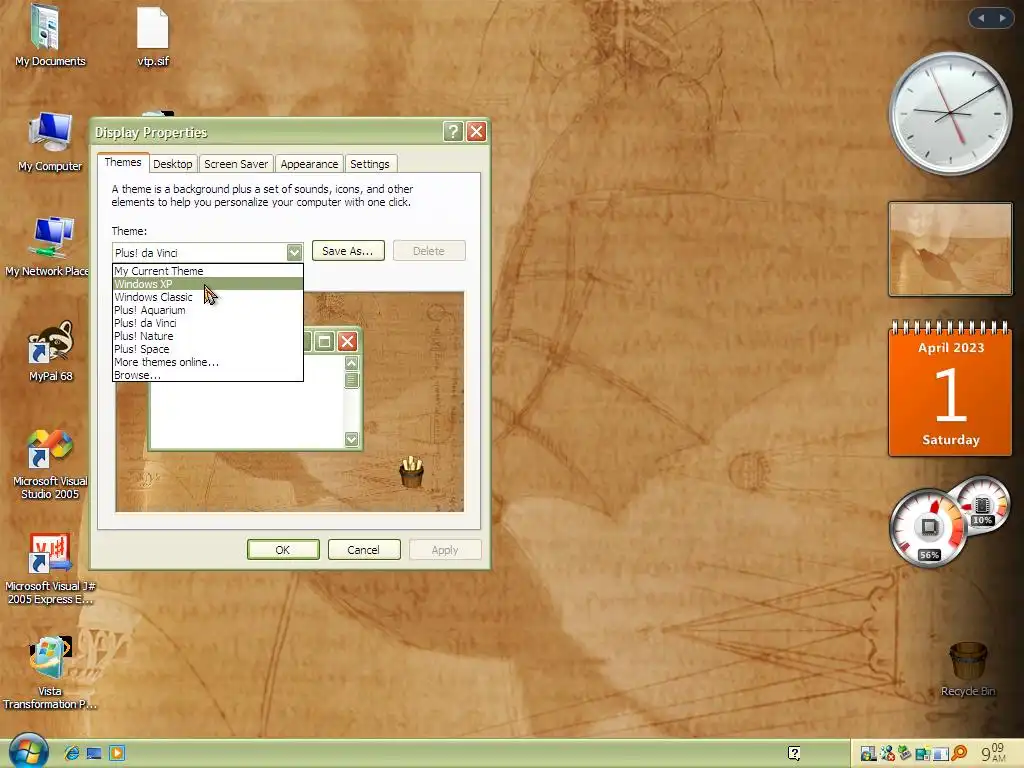
Task: Click the blue window tray icon
Action: [941, 754]
